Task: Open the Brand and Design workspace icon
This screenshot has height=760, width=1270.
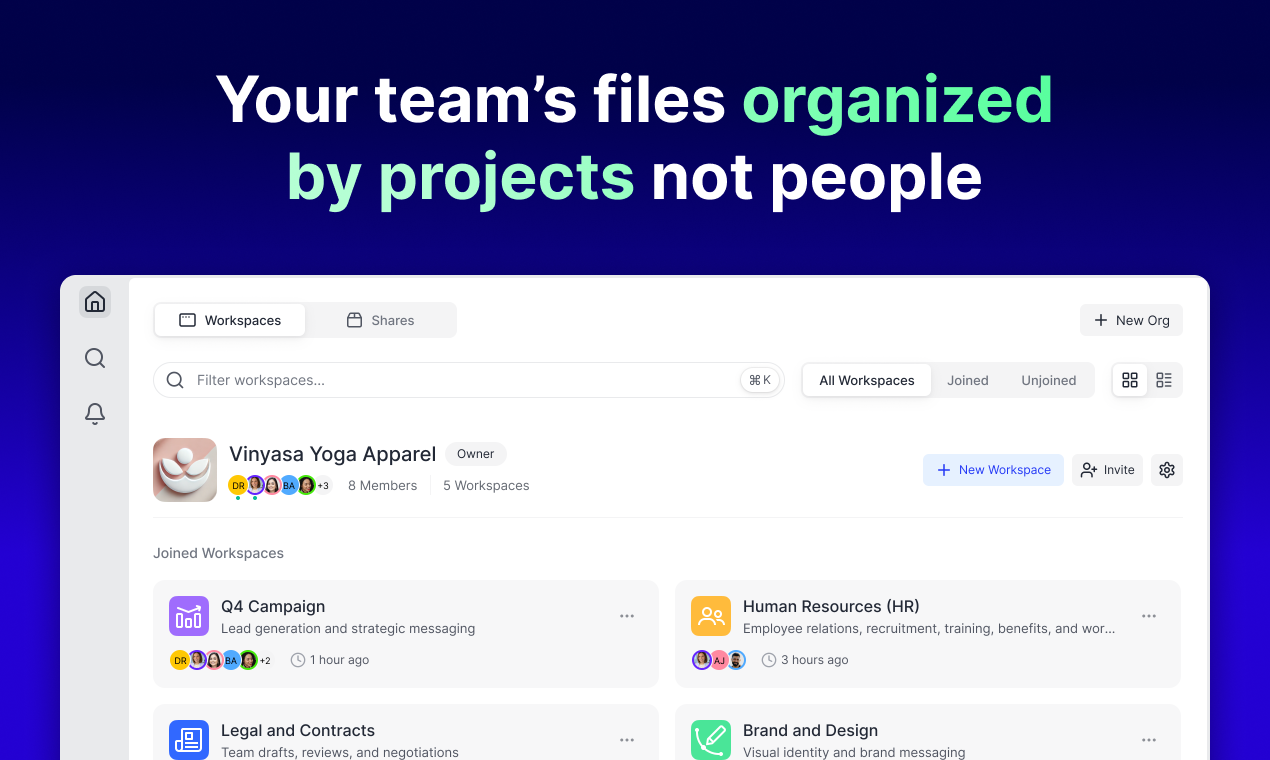Action: 711,740
